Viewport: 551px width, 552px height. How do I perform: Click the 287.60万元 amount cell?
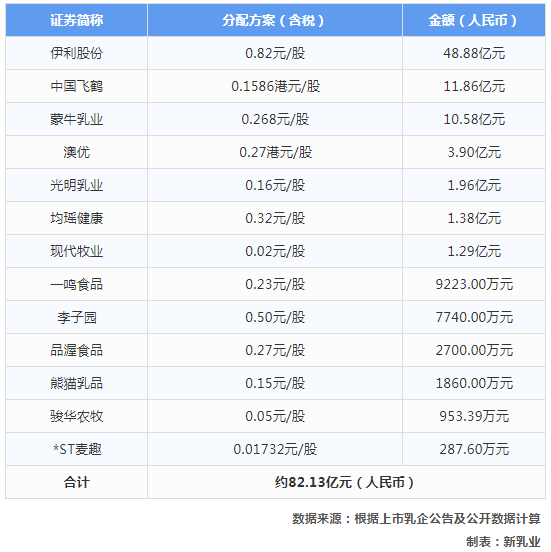[474, 449]
